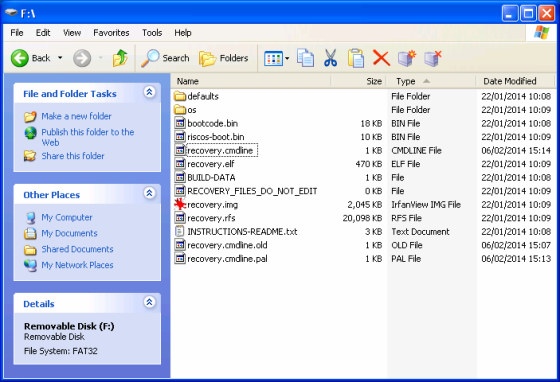This screenshot has width=560, height=382.
Task: Click the defaults folder name
Action: [203, 96]
